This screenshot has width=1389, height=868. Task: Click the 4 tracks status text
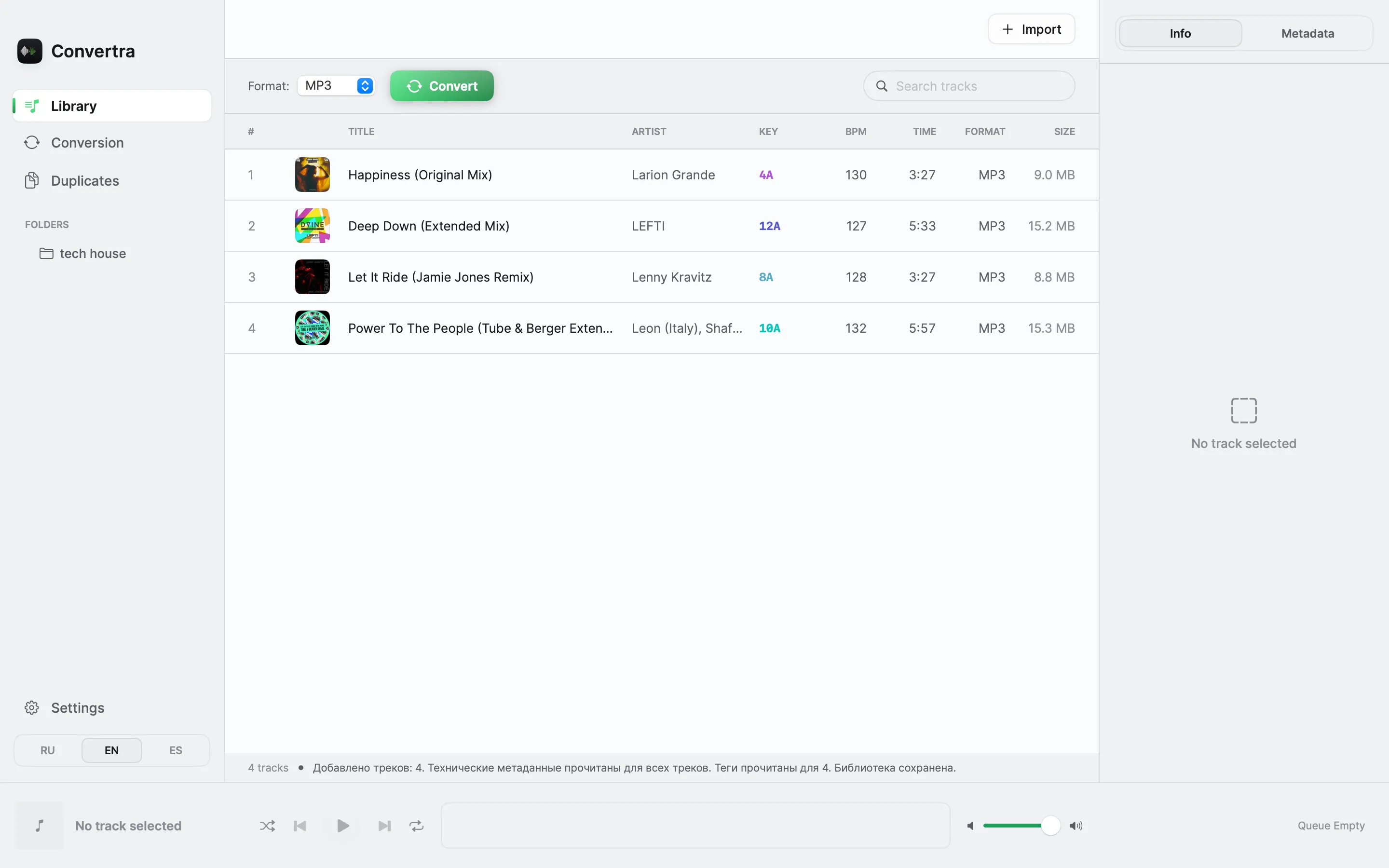[x=268, y=768]
